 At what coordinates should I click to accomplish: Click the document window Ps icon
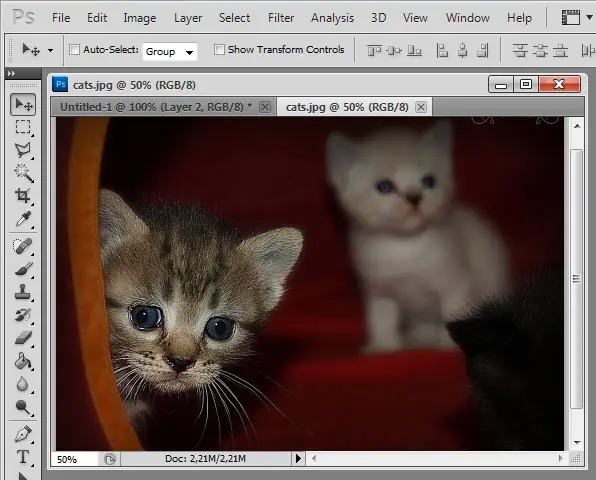[x=60, y=84]
